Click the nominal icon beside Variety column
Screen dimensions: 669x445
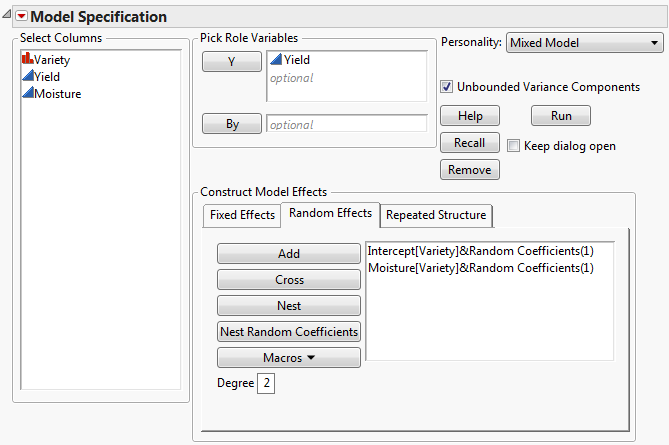[27, 60]
